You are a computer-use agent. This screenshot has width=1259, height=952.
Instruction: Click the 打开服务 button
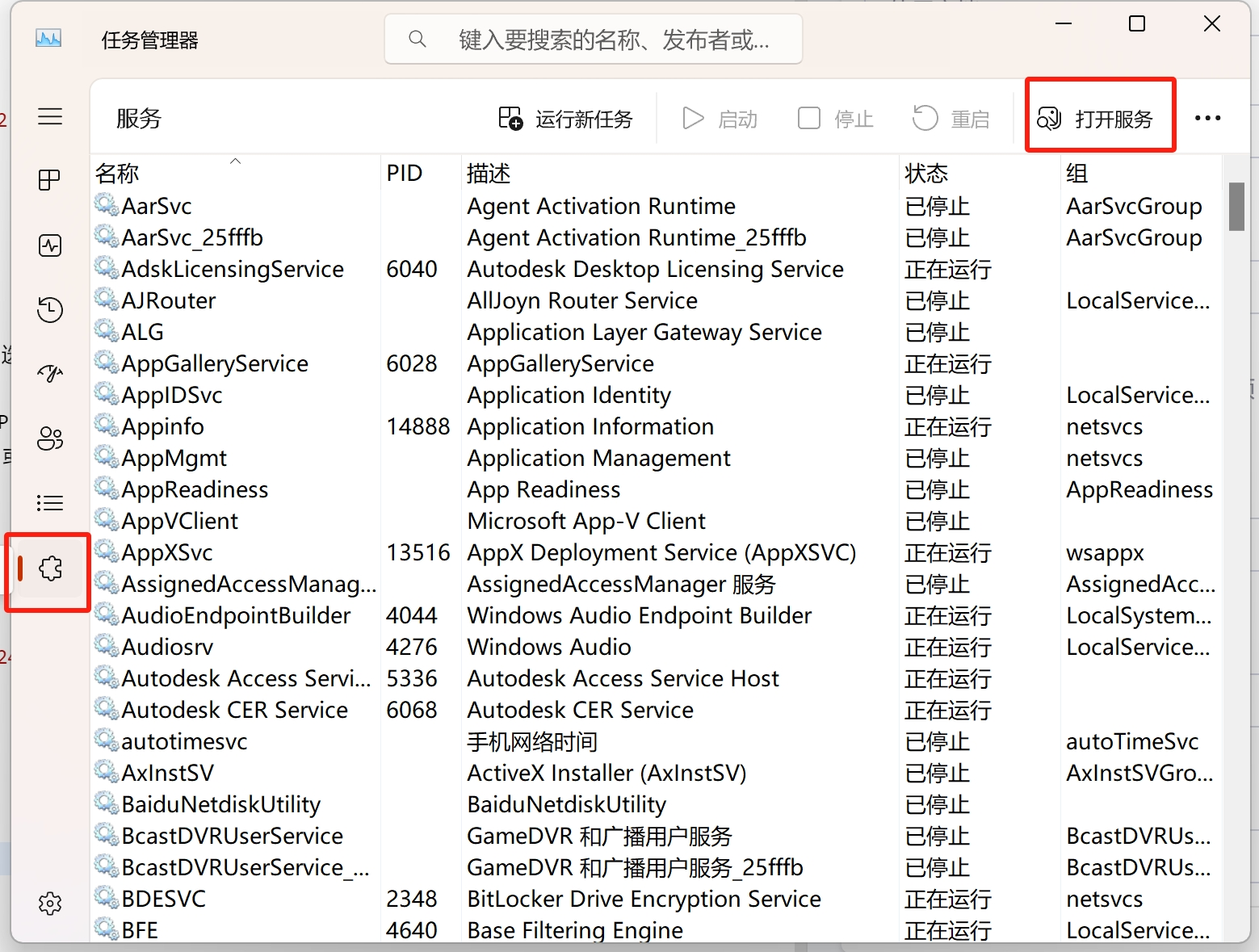(1100, 118)
